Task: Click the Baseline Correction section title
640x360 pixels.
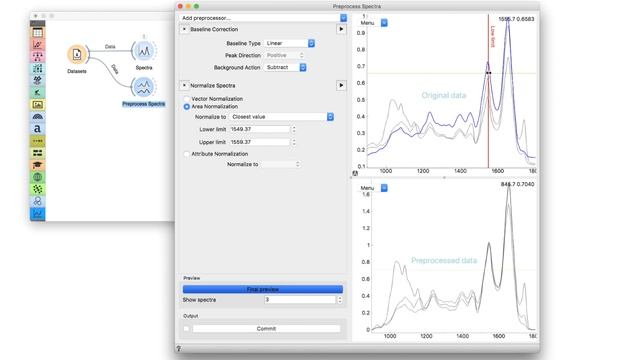Action: [214, 29]
